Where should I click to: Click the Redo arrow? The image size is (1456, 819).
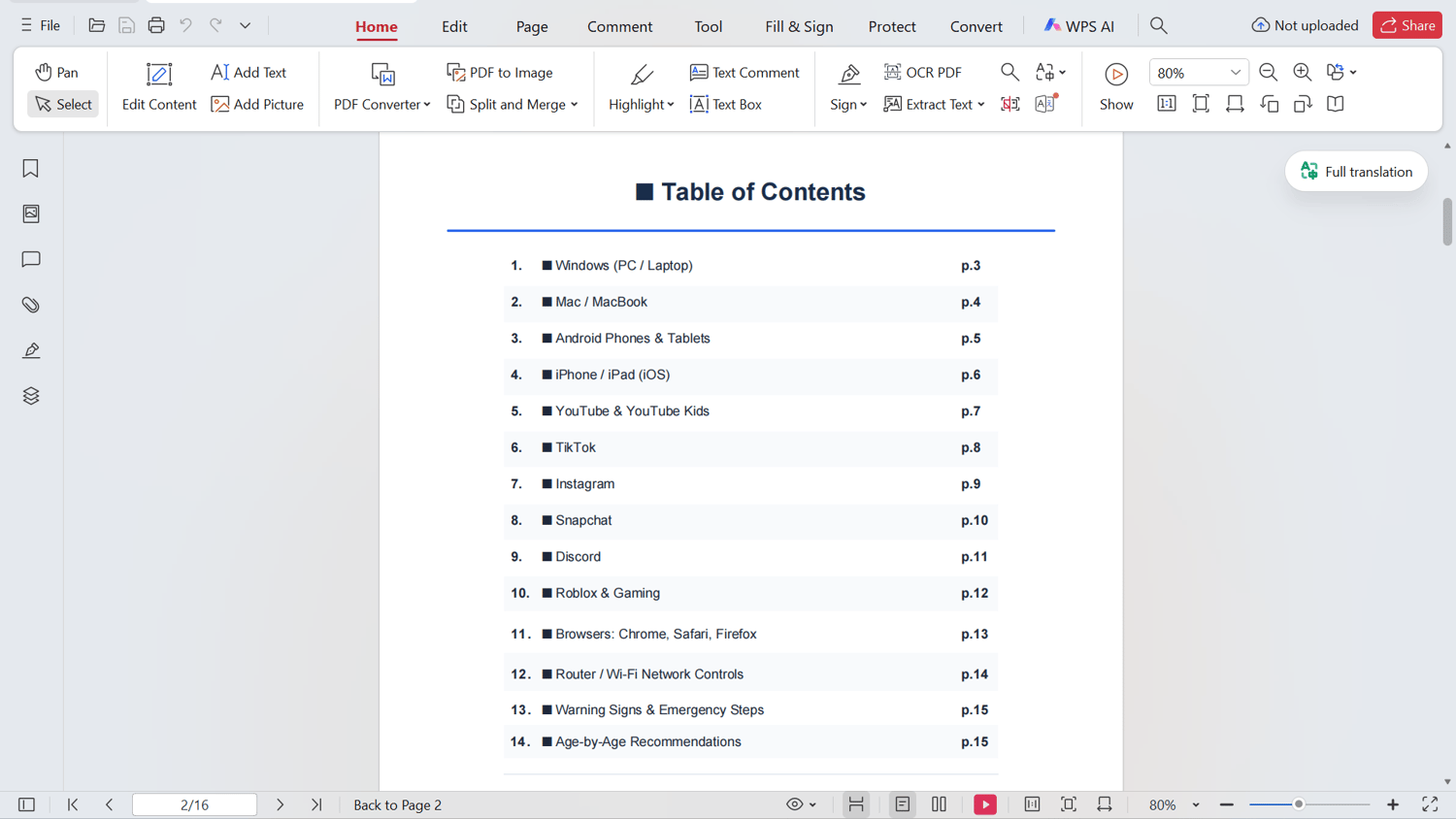pos(215,25)
